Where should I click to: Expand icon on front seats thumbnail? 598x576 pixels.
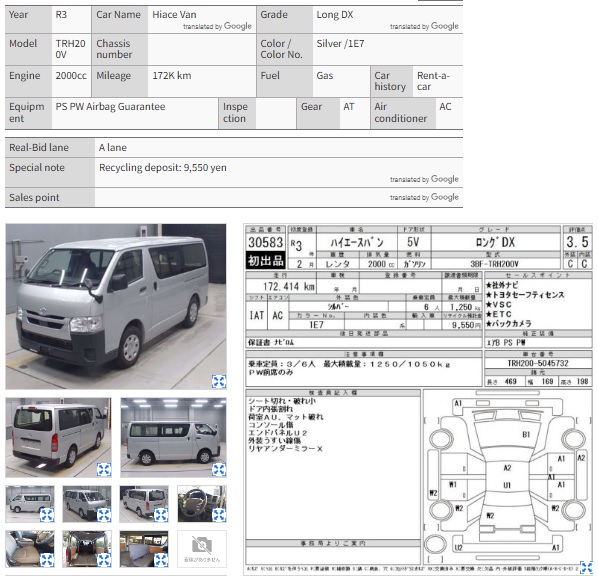tap(47, 560)
